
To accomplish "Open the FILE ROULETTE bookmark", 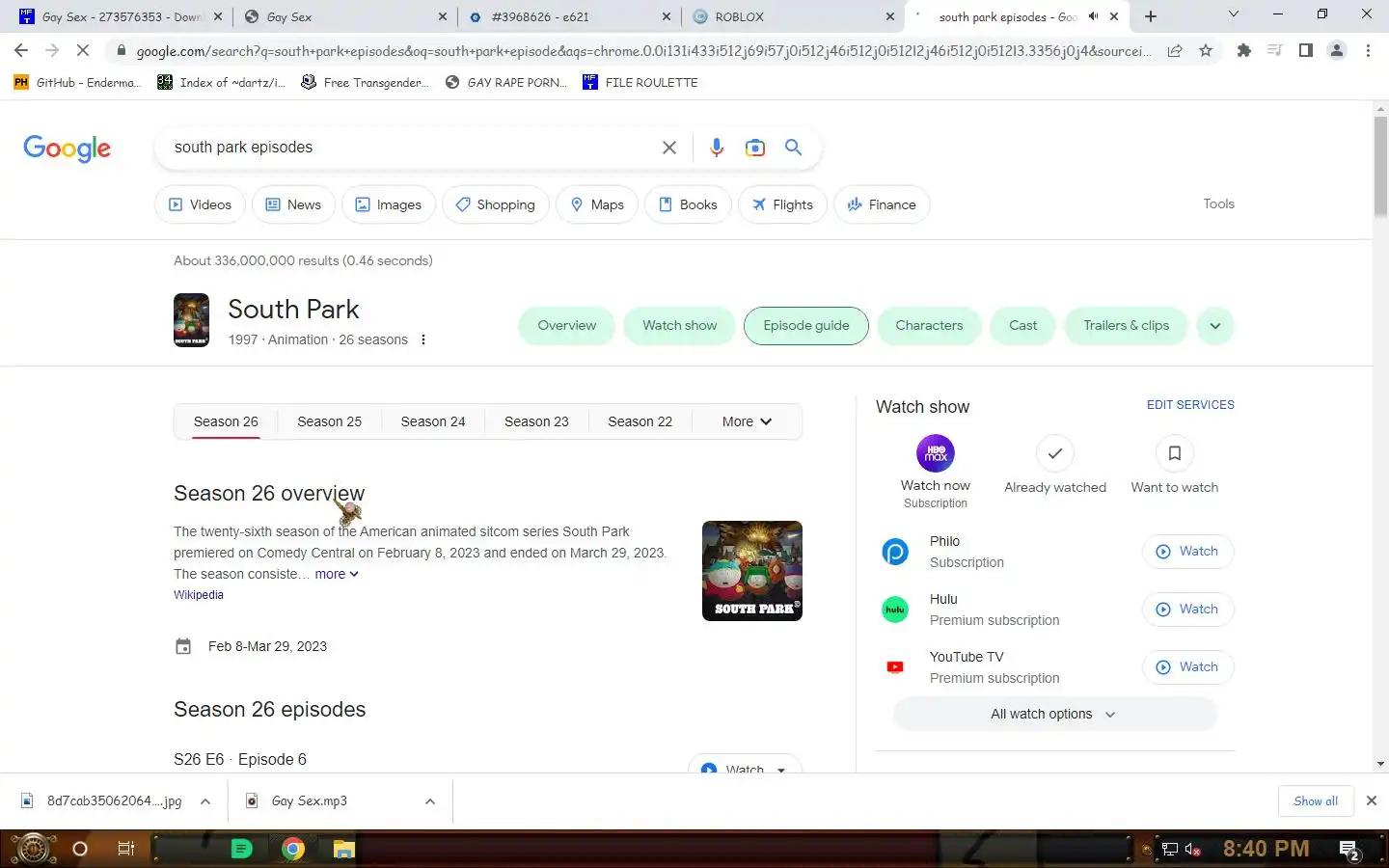I will click(x=640, y=82).
